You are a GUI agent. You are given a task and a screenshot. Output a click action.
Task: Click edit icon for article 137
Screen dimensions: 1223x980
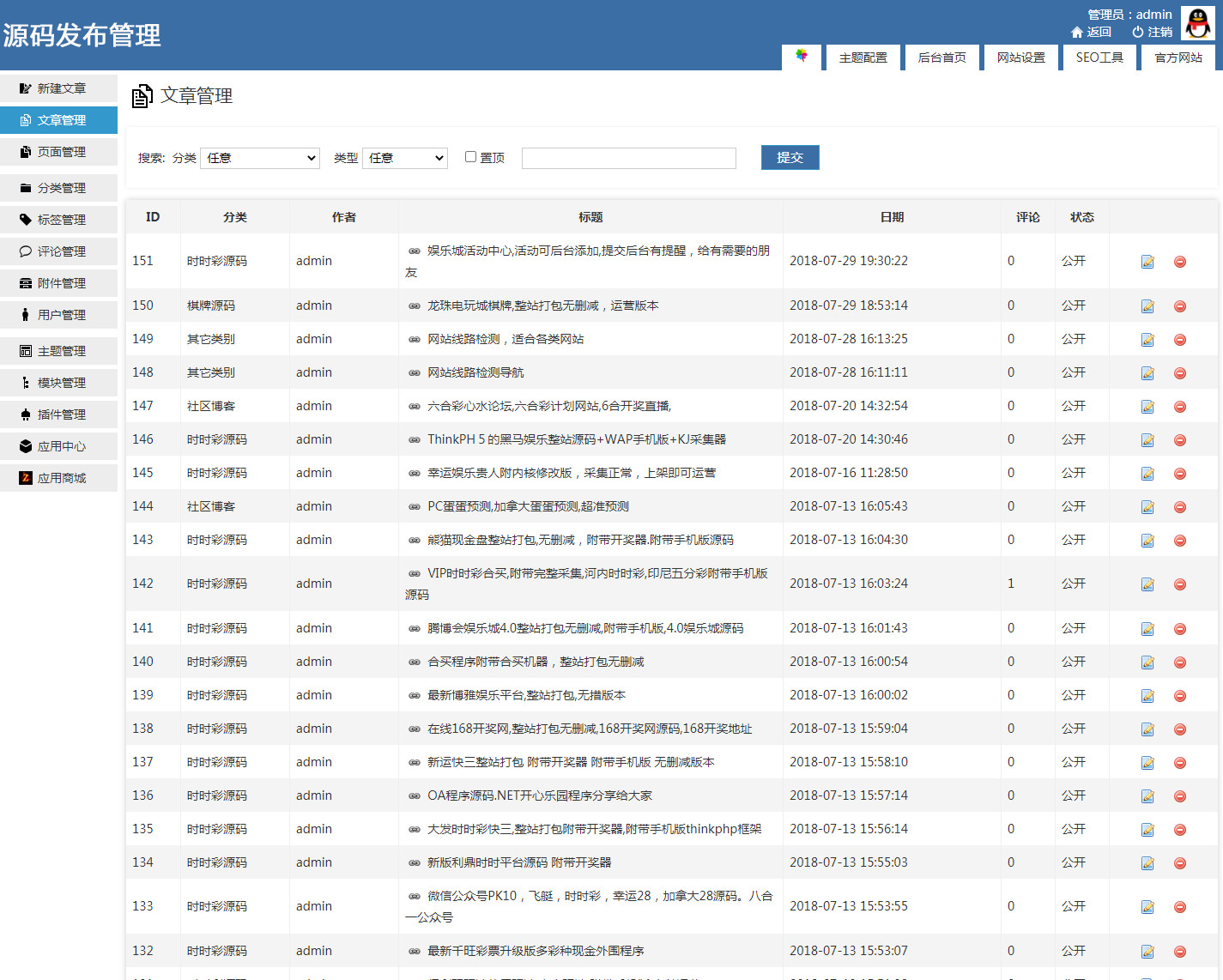click(1147, 763)
